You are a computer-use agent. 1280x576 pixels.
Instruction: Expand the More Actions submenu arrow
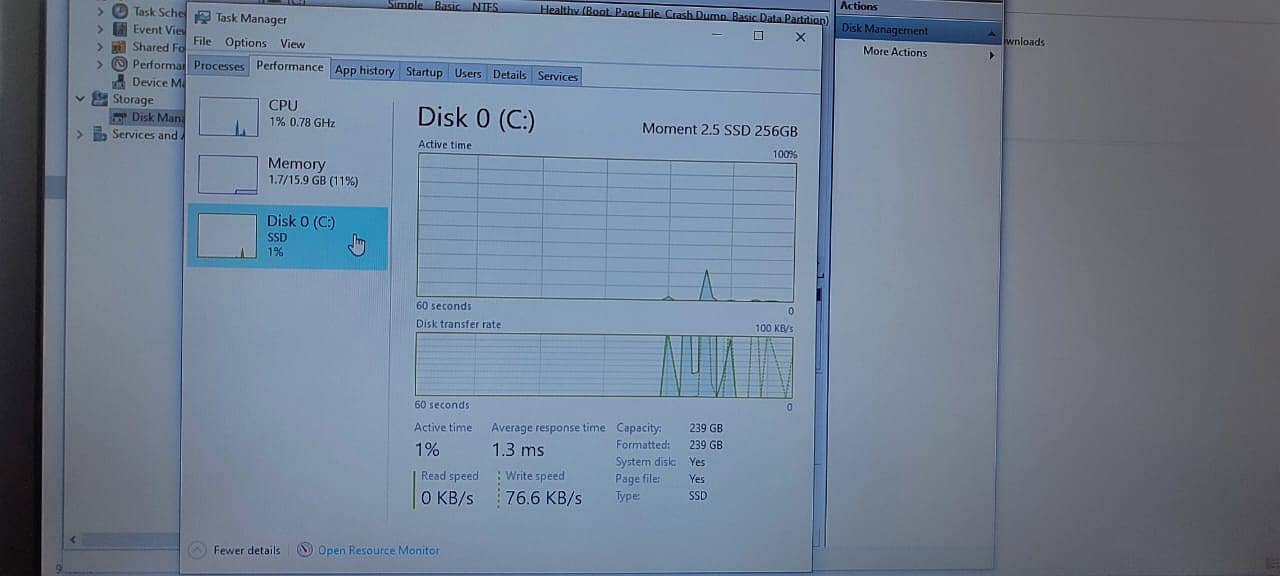(992, 54)
